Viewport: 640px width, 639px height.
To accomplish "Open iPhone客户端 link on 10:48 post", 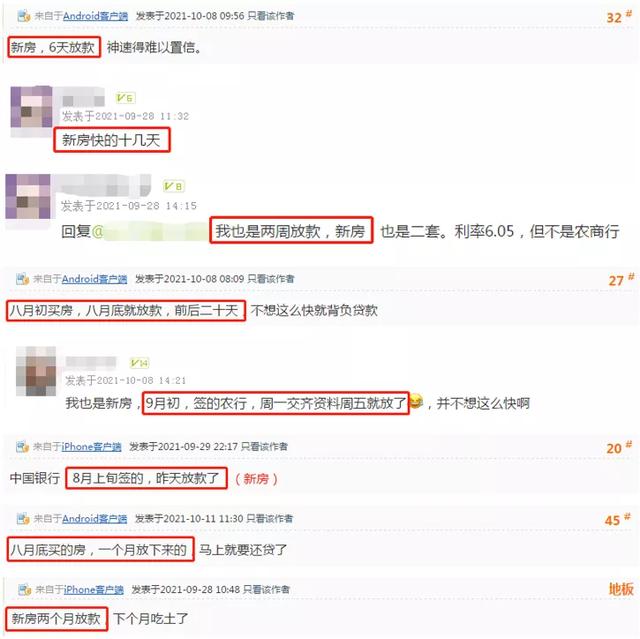I will (x=93, y=590).
